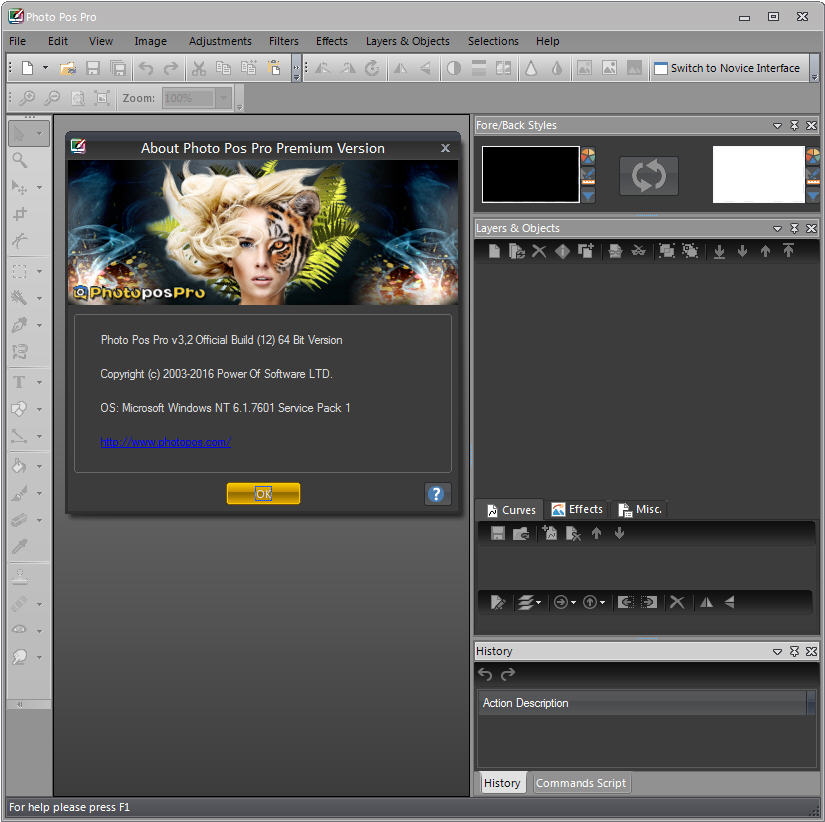Open the New document dropdown arrow

point(45,68)
